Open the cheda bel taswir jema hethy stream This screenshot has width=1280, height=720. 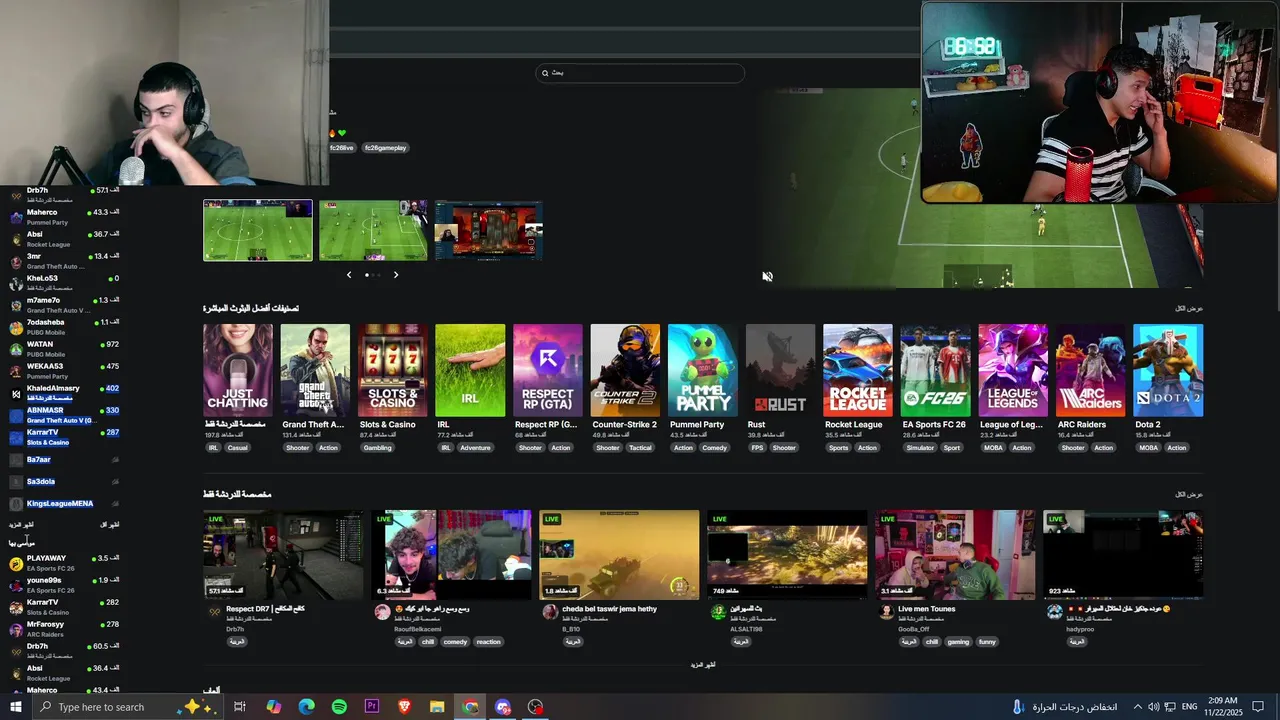click(x=619, y=555)
